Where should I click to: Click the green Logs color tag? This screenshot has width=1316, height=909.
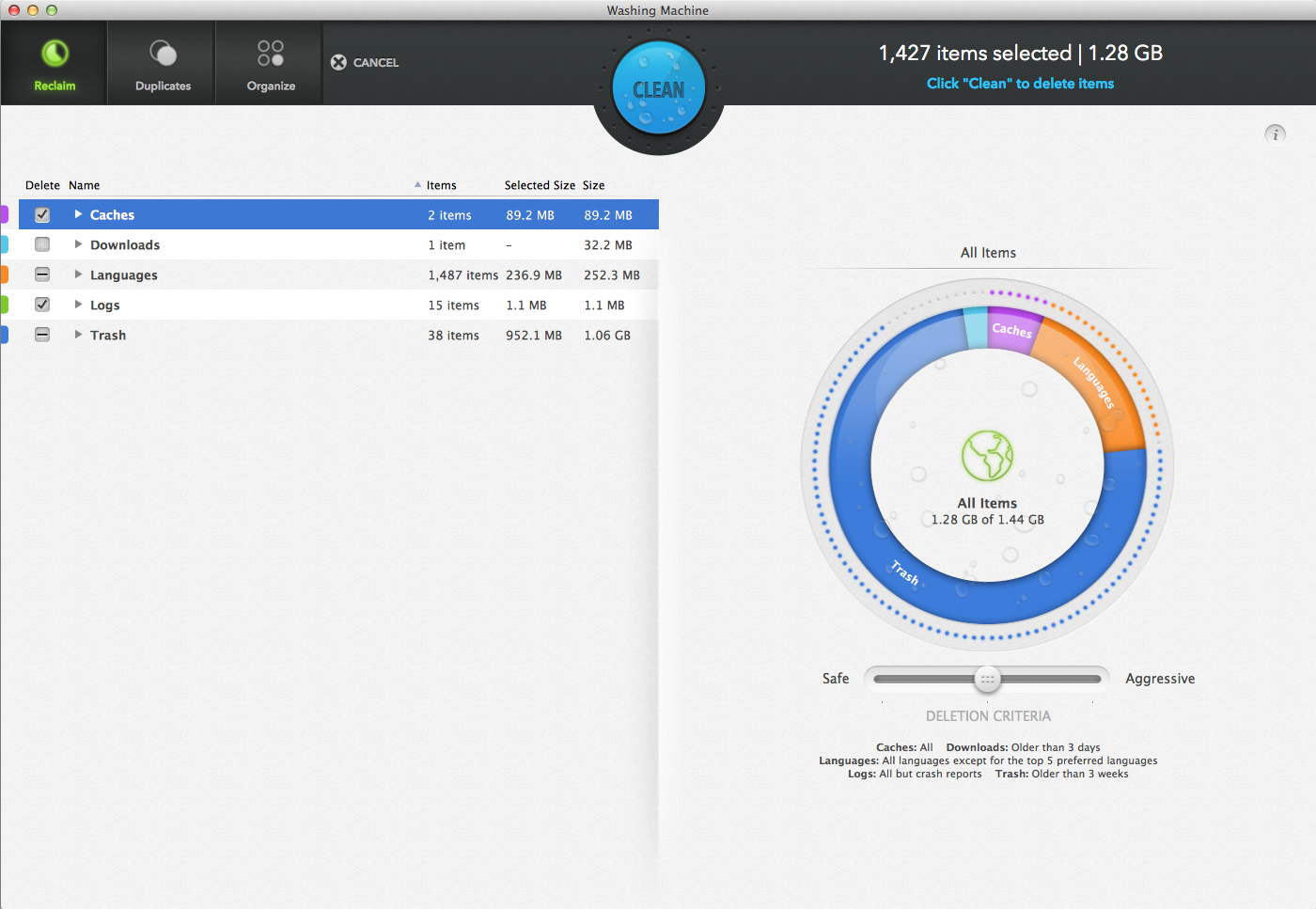pyautogui.click(x=4, y=305)
